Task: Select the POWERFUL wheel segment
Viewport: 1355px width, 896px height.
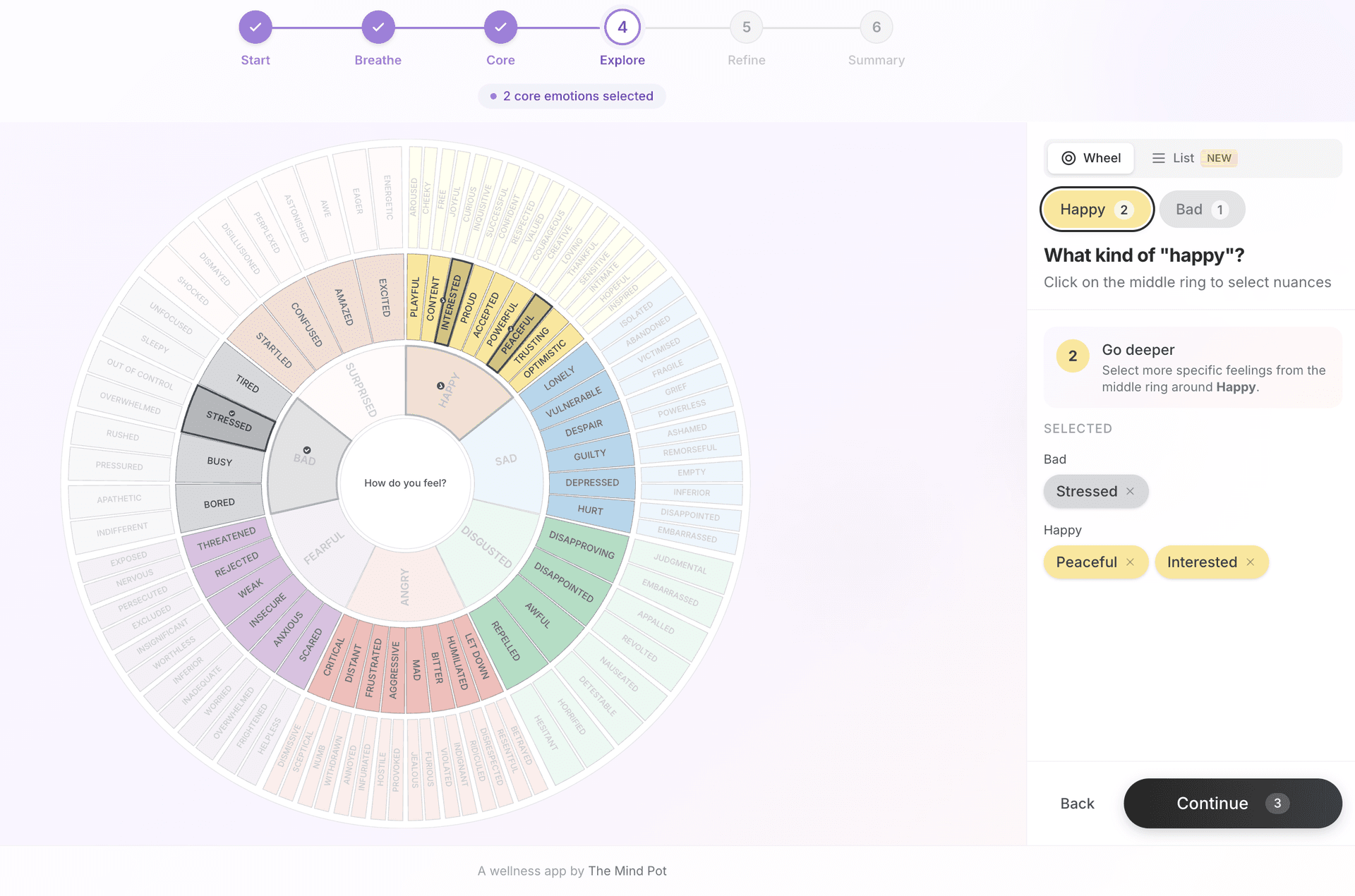Action: click(502, 323)
